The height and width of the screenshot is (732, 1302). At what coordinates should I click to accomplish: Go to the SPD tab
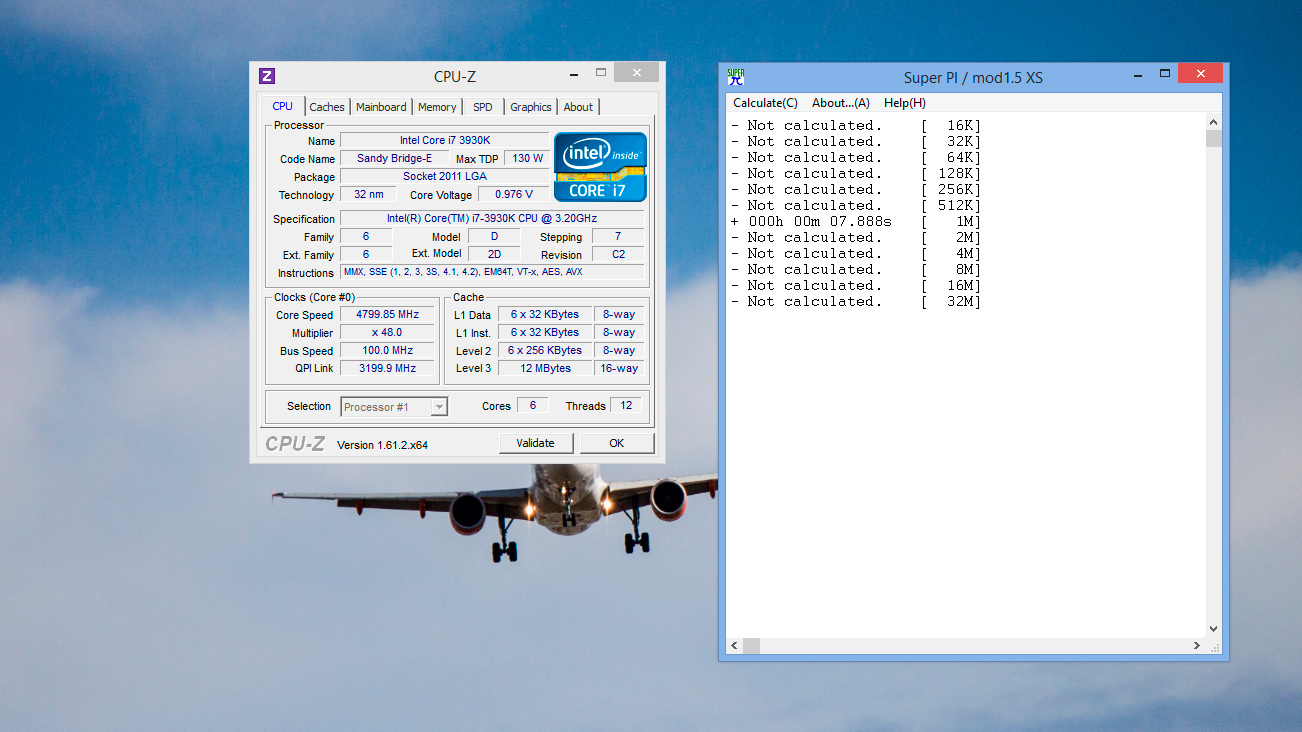coord(483,107)
